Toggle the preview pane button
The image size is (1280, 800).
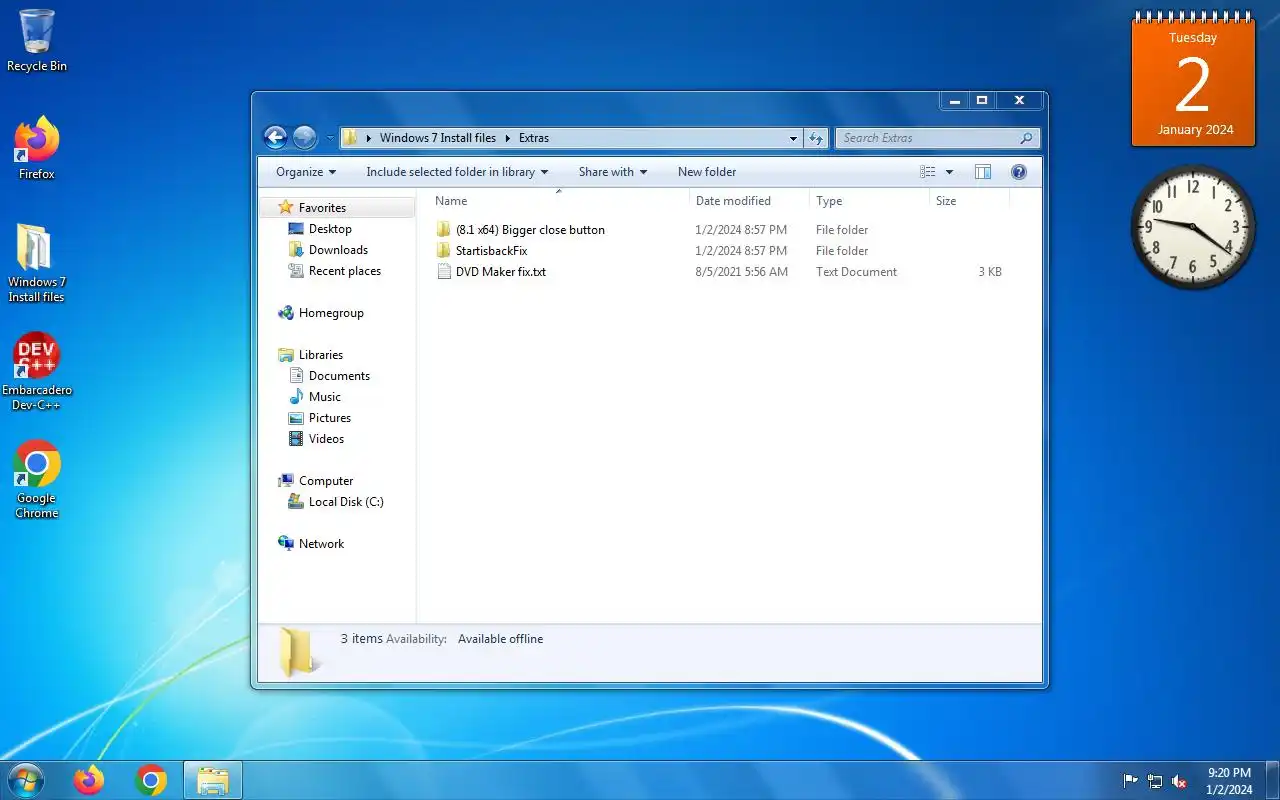point(983,172)
